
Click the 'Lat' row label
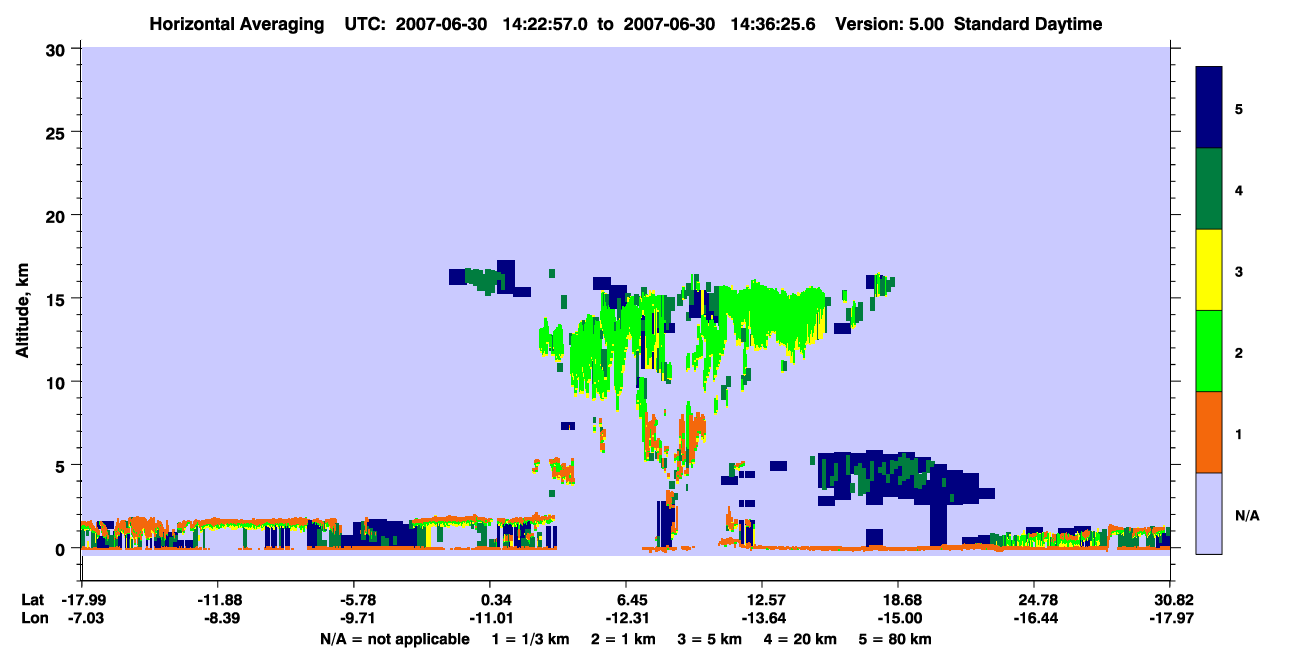pyautogui.click(x=32, y=600)
